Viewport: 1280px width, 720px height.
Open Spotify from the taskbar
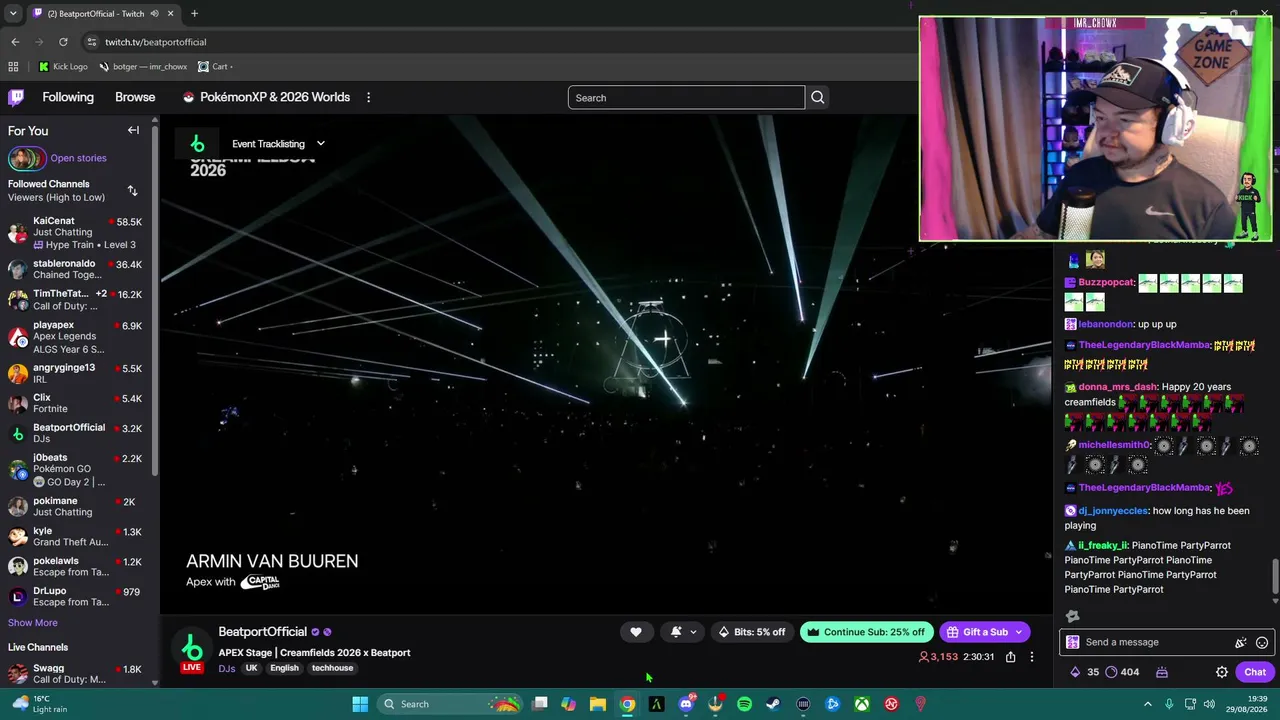[744, 704]
